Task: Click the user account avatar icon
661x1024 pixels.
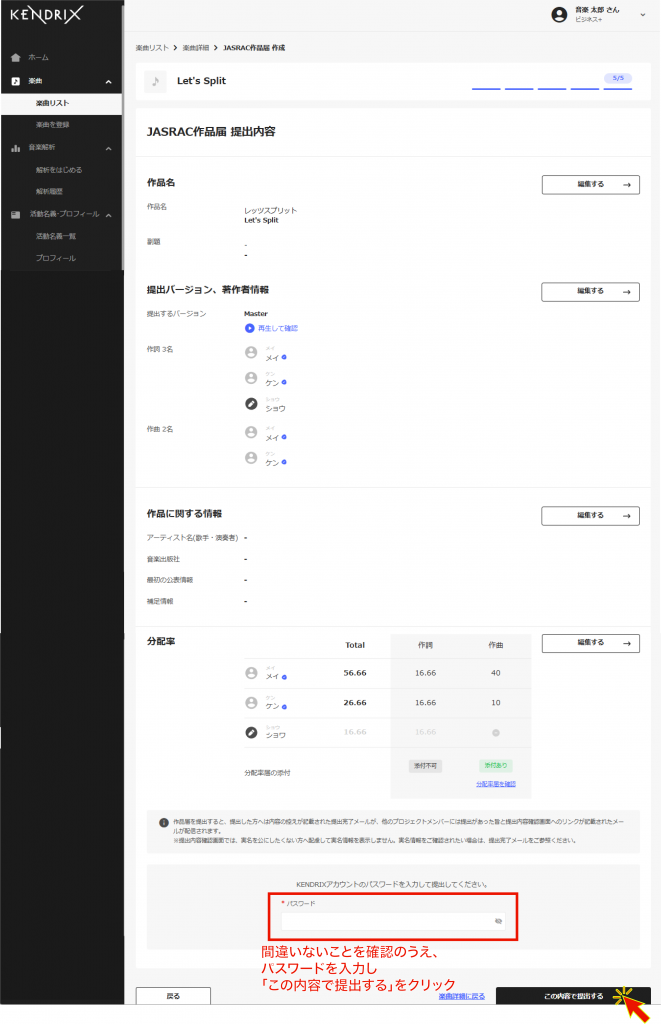Action: pos(559,14)
